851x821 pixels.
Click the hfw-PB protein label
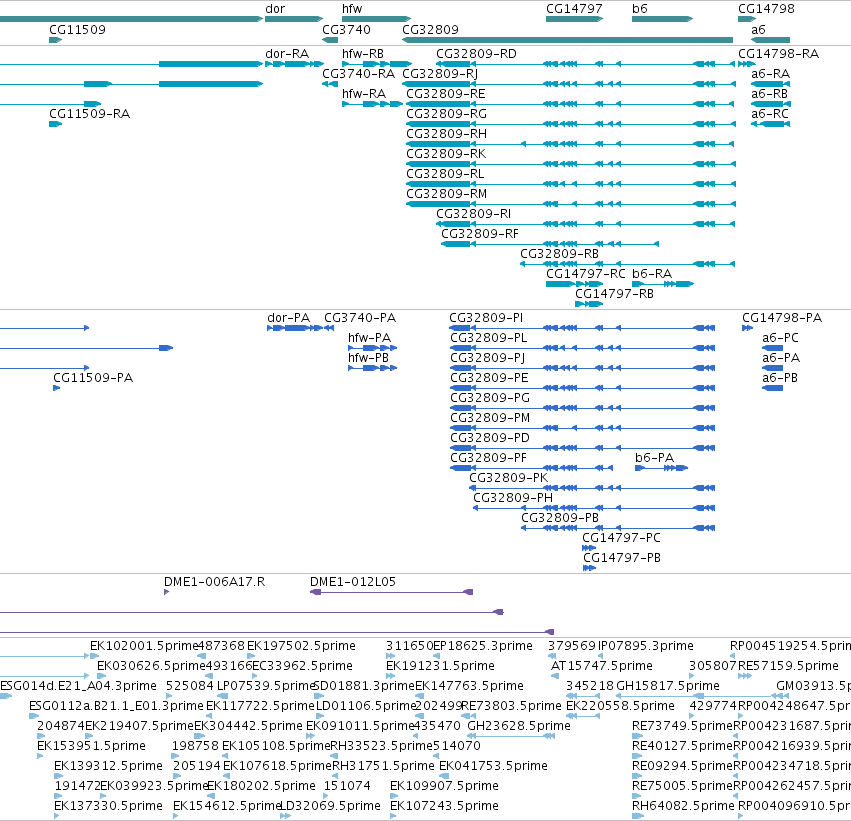tap(368, 358)
